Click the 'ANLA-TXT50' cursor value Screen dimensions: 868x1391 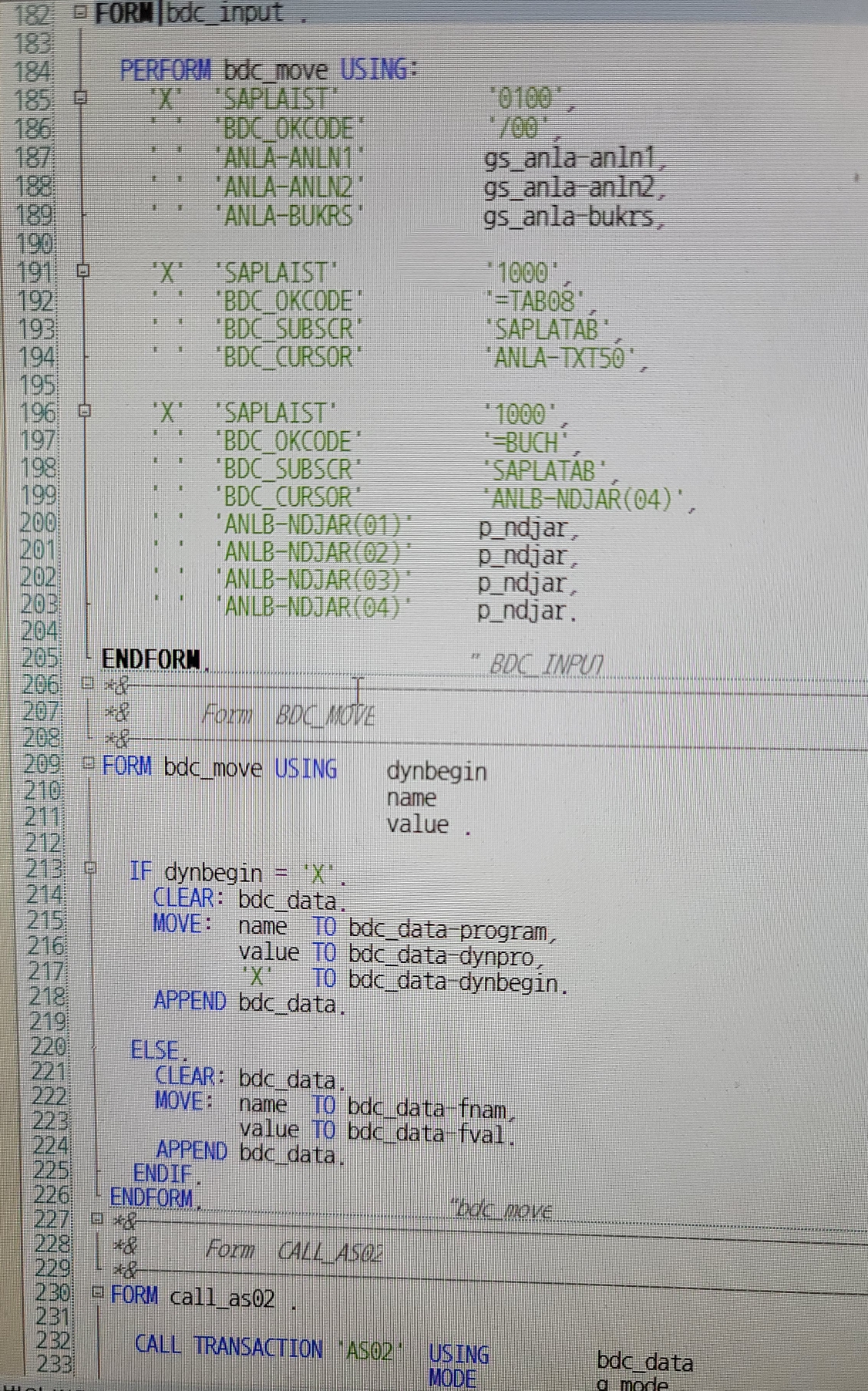[x=561, y=357]
